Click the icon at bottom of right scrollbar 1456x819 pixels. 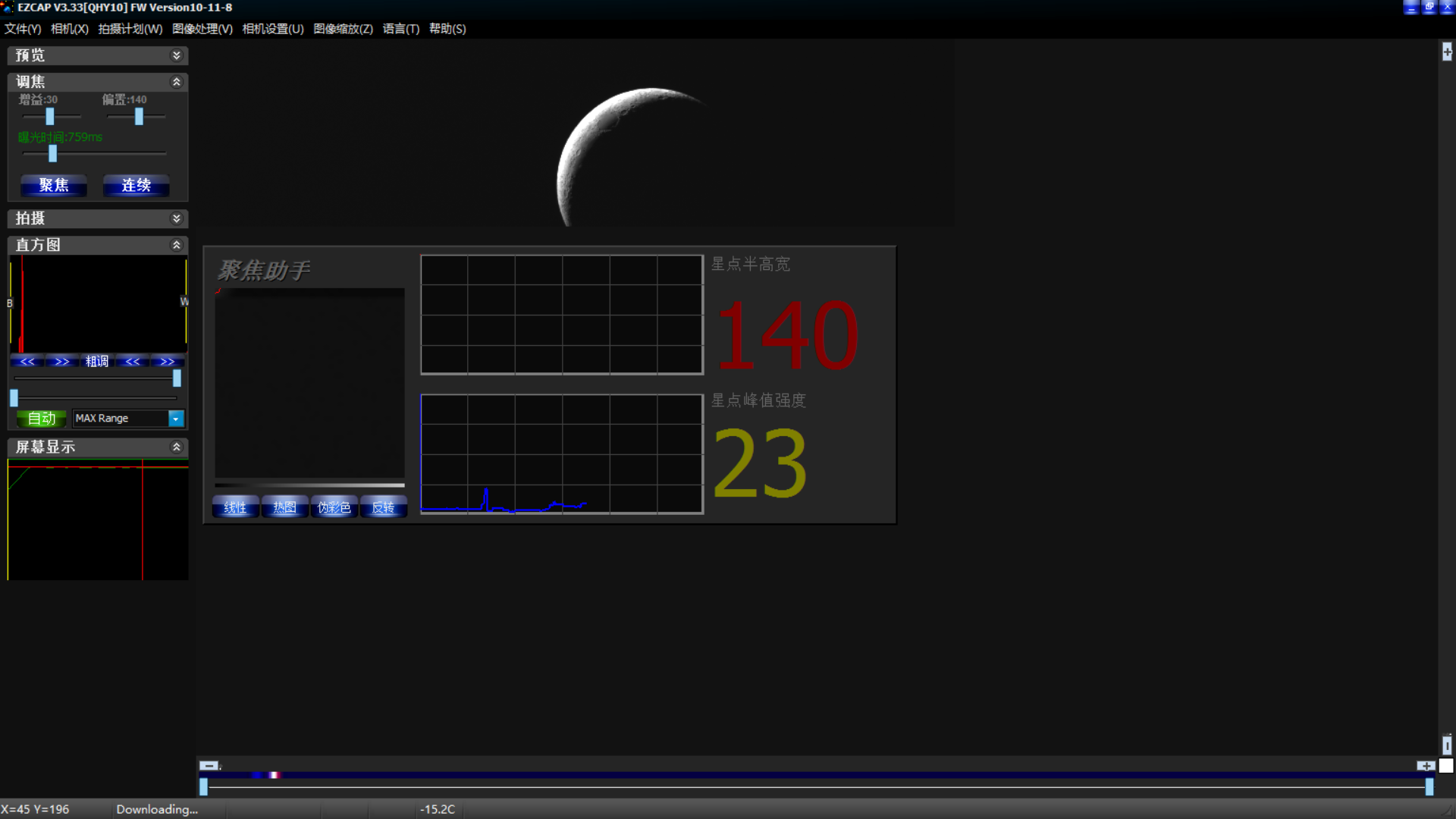1447,745
